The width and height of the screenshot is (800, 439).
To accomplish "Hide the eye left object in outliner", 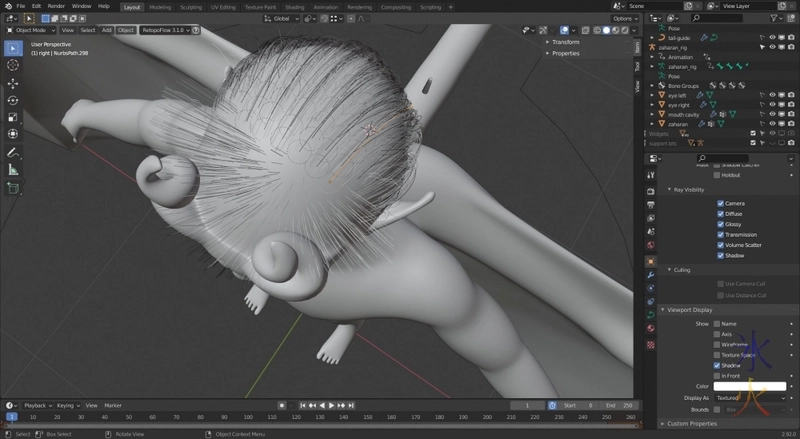I will click(x=772, y=94).
